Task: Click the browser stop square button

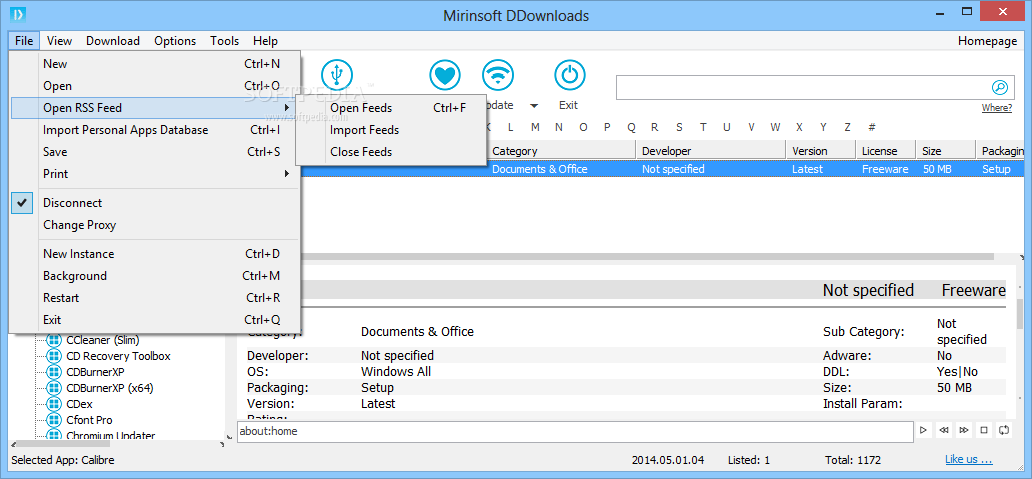Action: click(x=984, y=430)
